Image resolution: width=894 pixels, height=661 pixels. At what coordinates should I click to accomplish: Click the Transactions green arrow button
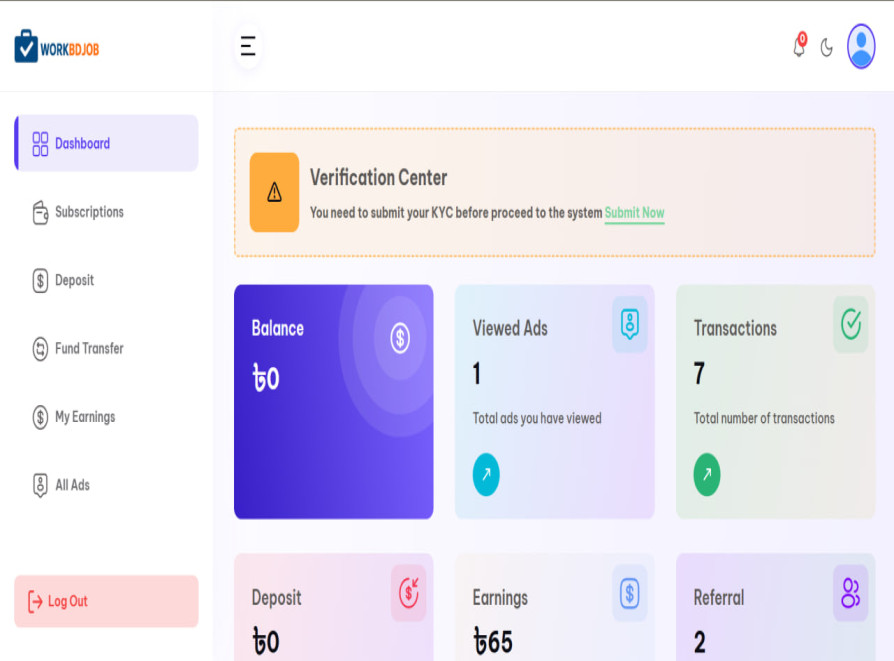click(x=707, y=475)
